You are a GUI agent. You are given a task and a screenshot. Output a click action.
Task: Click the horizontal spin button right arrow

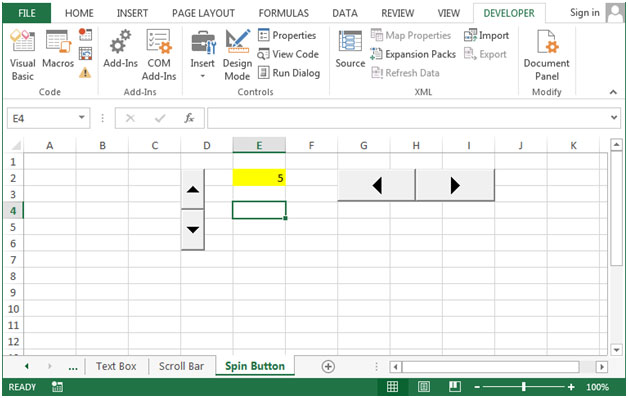pos(455,185)
